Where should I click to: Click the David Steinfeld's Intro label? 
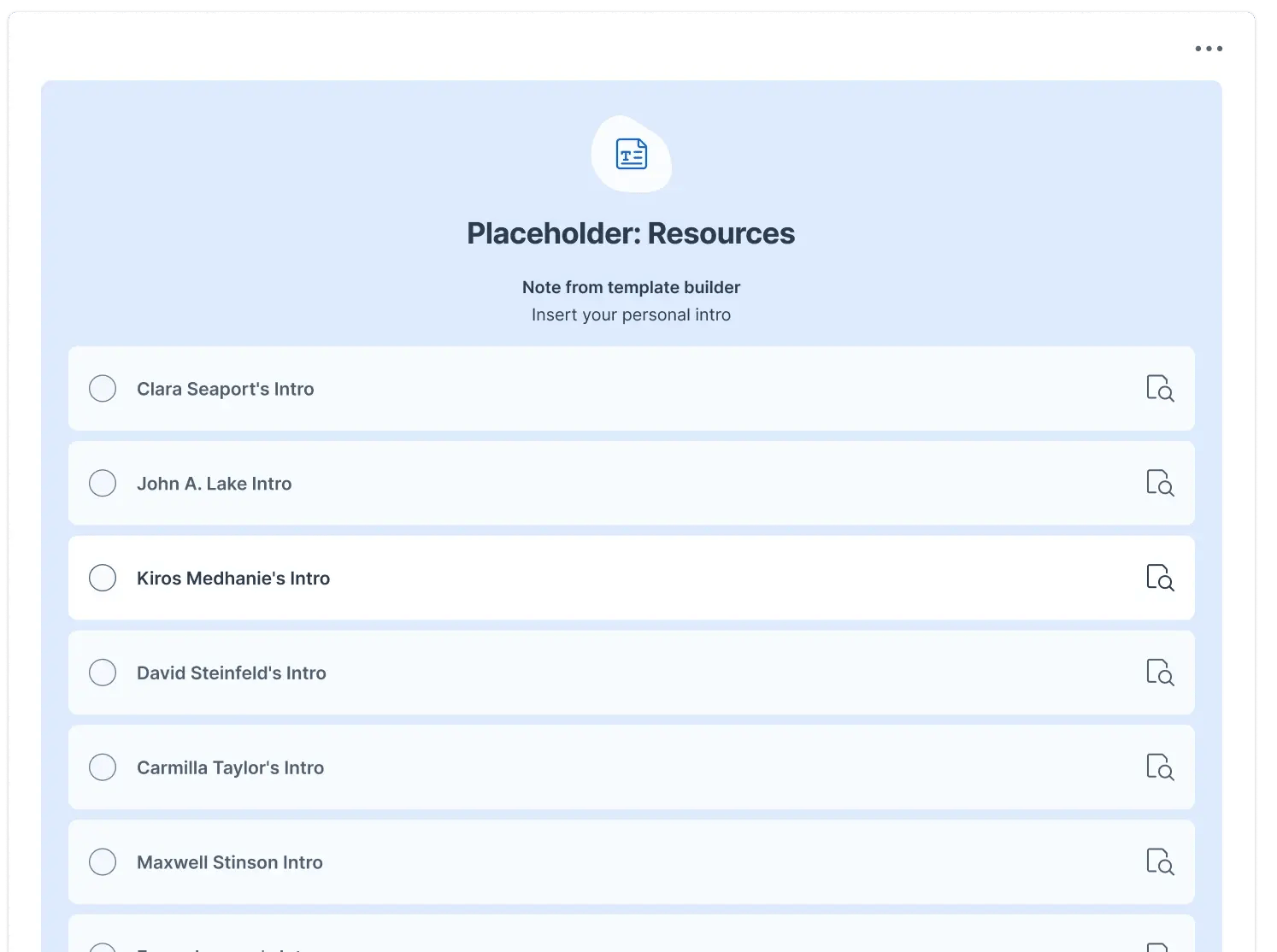tap(232, 673)
